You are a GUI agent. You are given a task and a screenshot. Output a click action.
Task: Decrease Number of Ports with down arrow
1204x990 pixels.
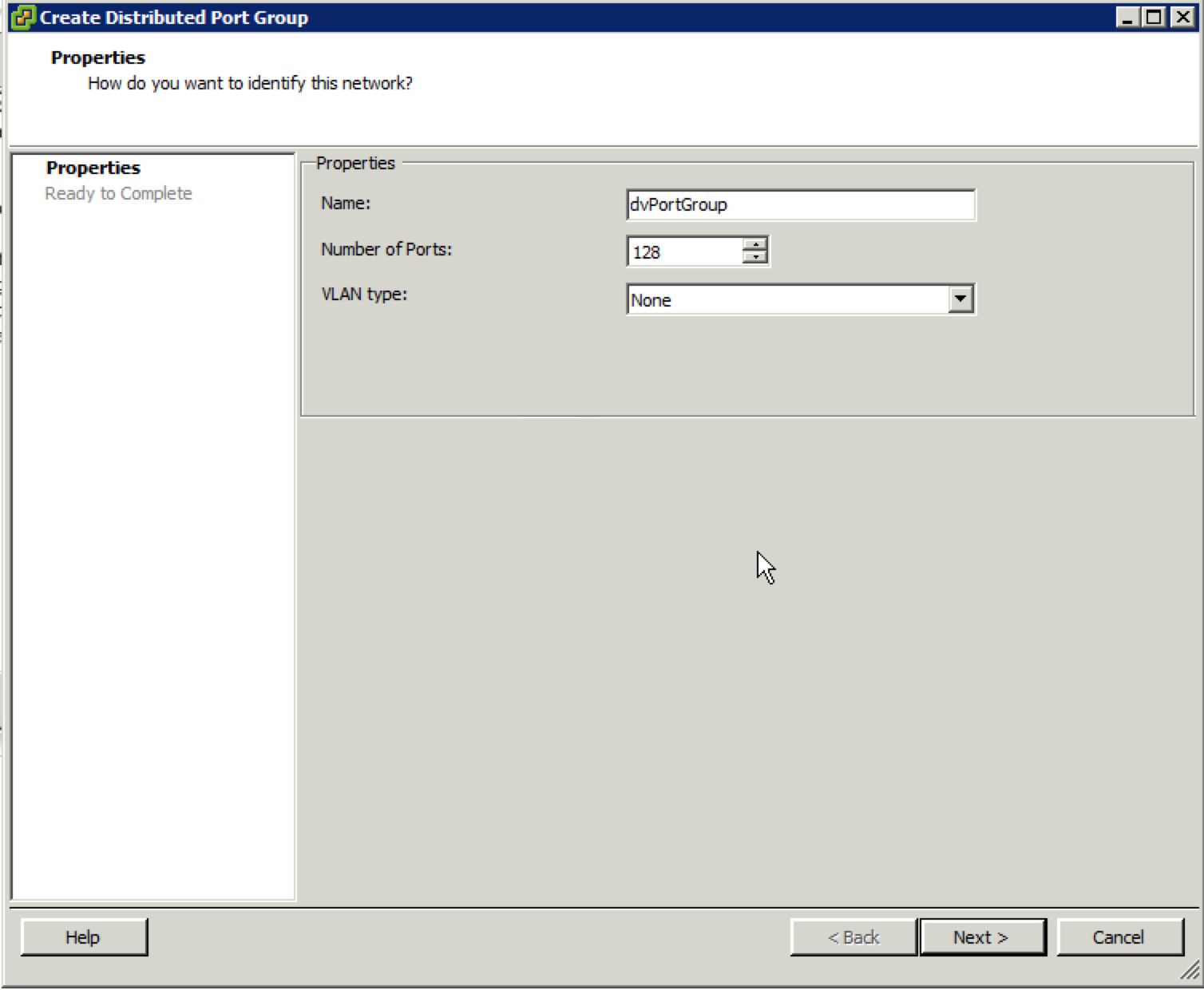(754, 257)
